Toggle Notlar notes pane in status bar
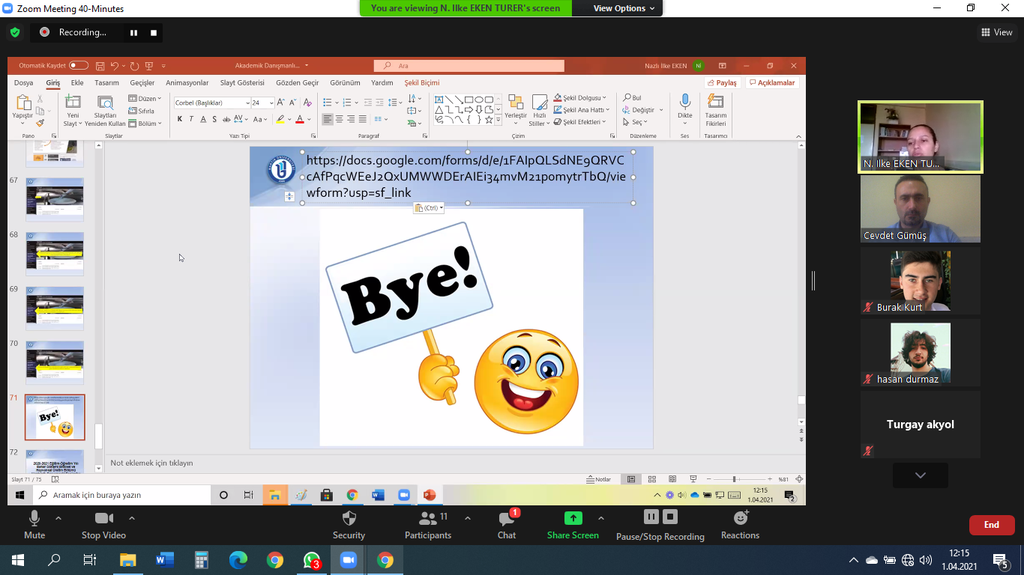The image size is (1024, 575). (599, 479)
